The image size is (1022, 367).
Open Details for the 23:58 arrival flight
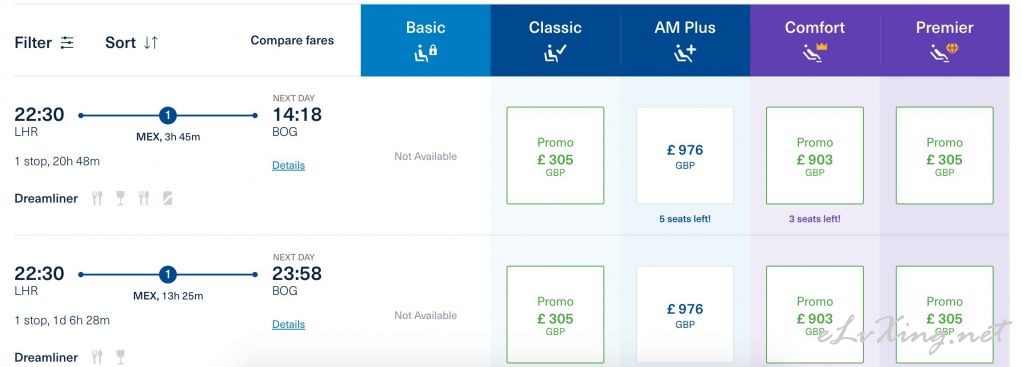pyautogui.click(x=288, y=325)
